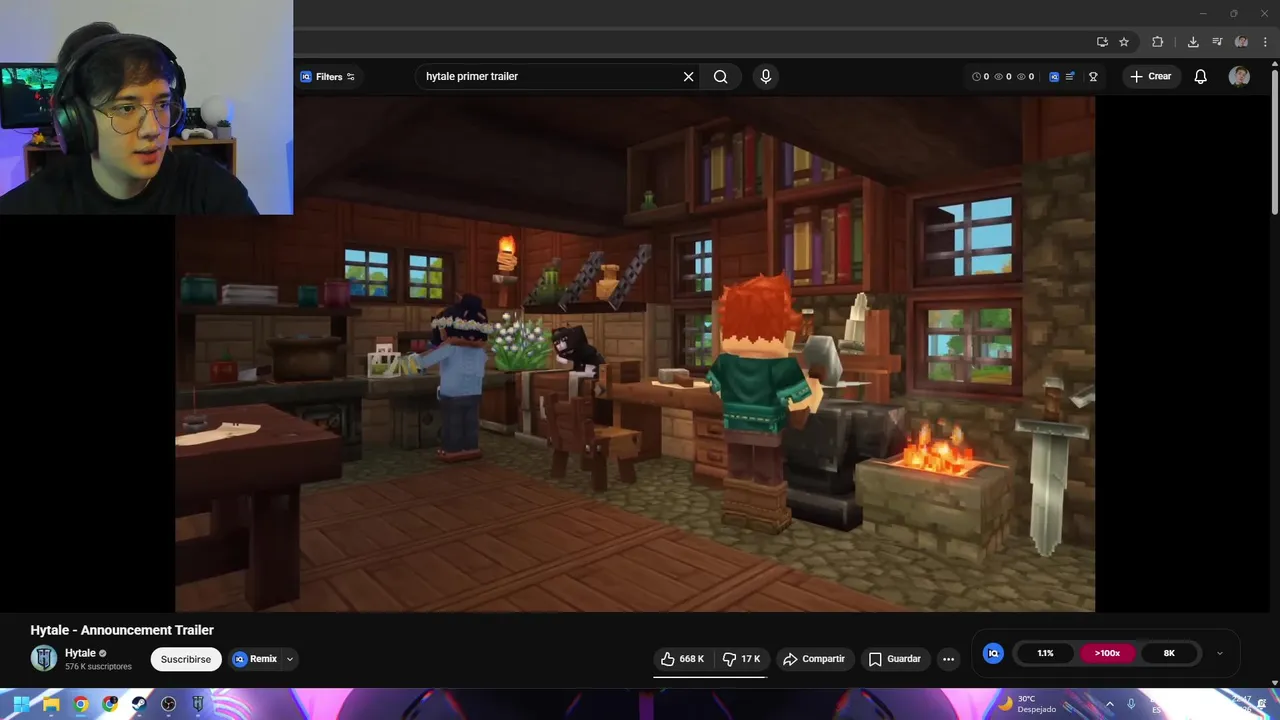
Task: Open the browser extensions puzzle icon
Action: 1158,42
